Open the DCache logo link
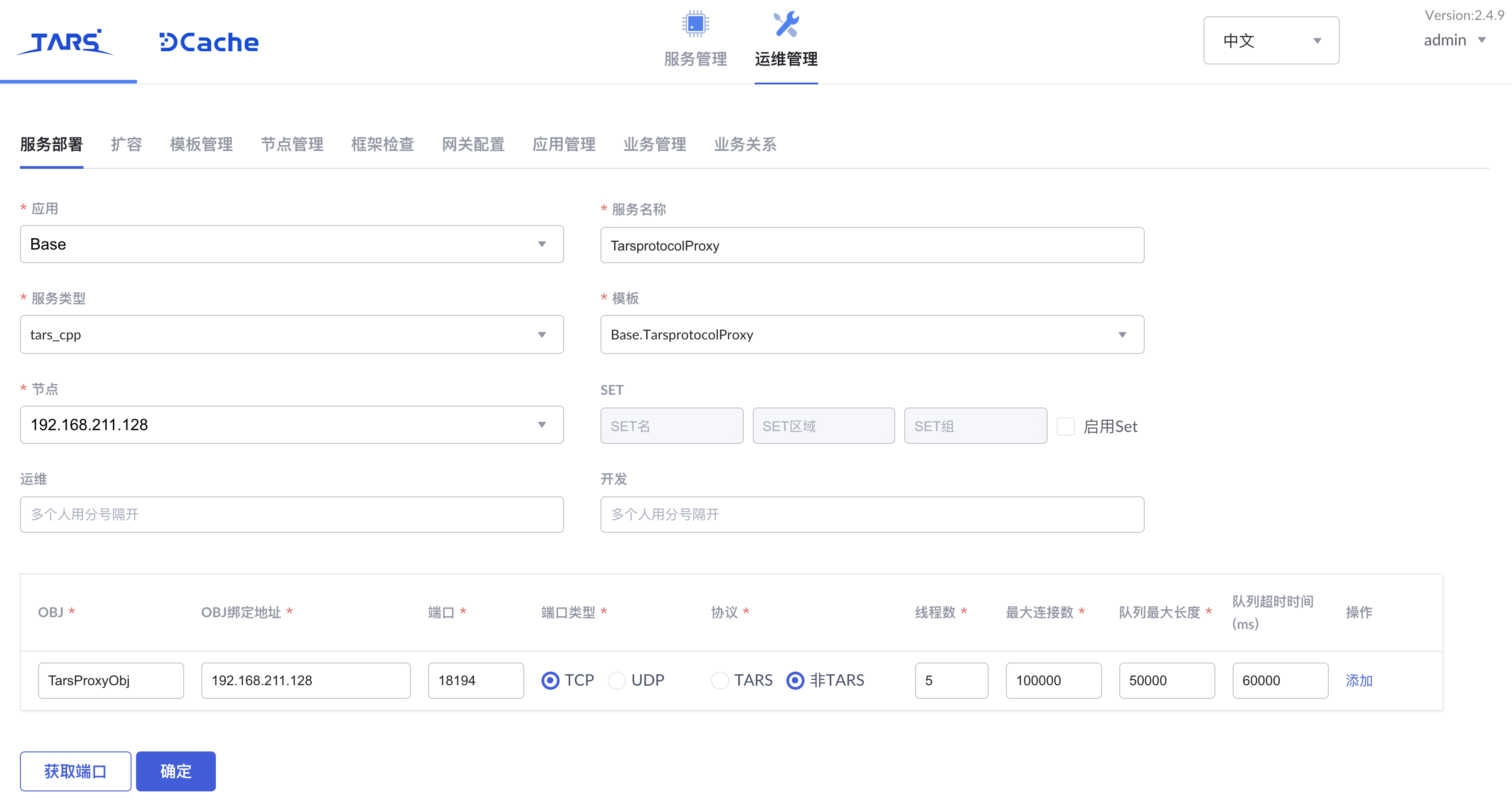The width and height of the screenshot is (1512, 805). [209, 42]
